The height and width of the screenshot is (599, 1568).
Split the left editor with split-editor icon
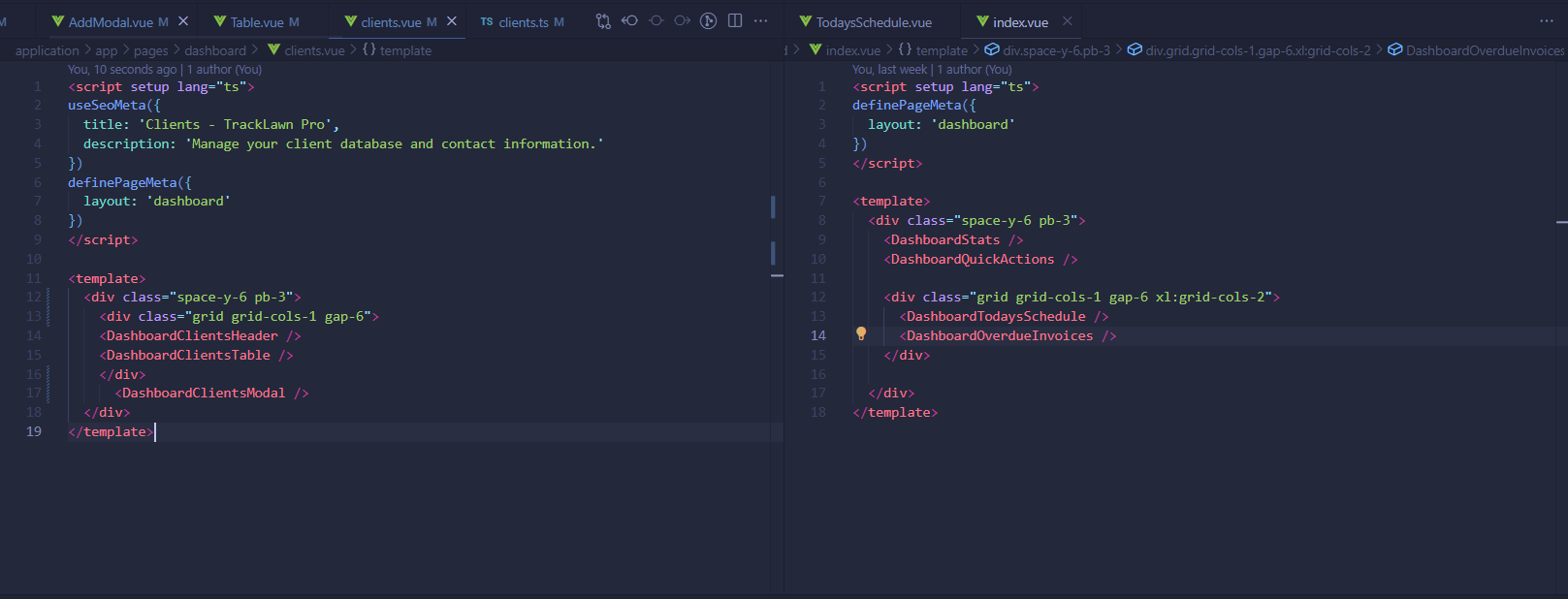coord(735,21)
